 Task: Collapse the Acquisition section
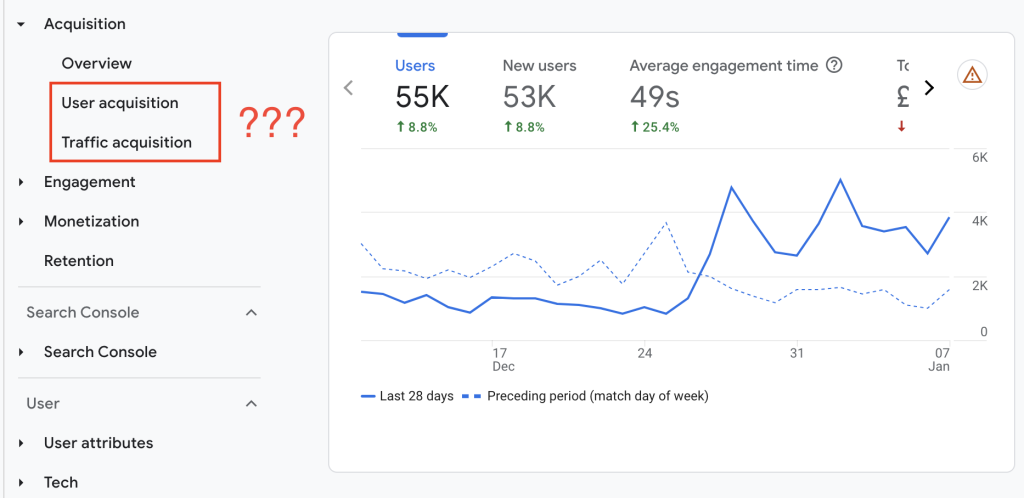pyautogui.click(x=21, y=24)
